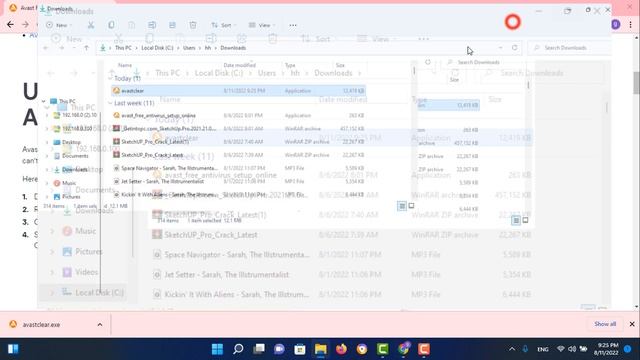This screenshot has height=360, width=640.
Task: Select avast_free_antivirus_setup_online file
Action: (x=238, y=116)
